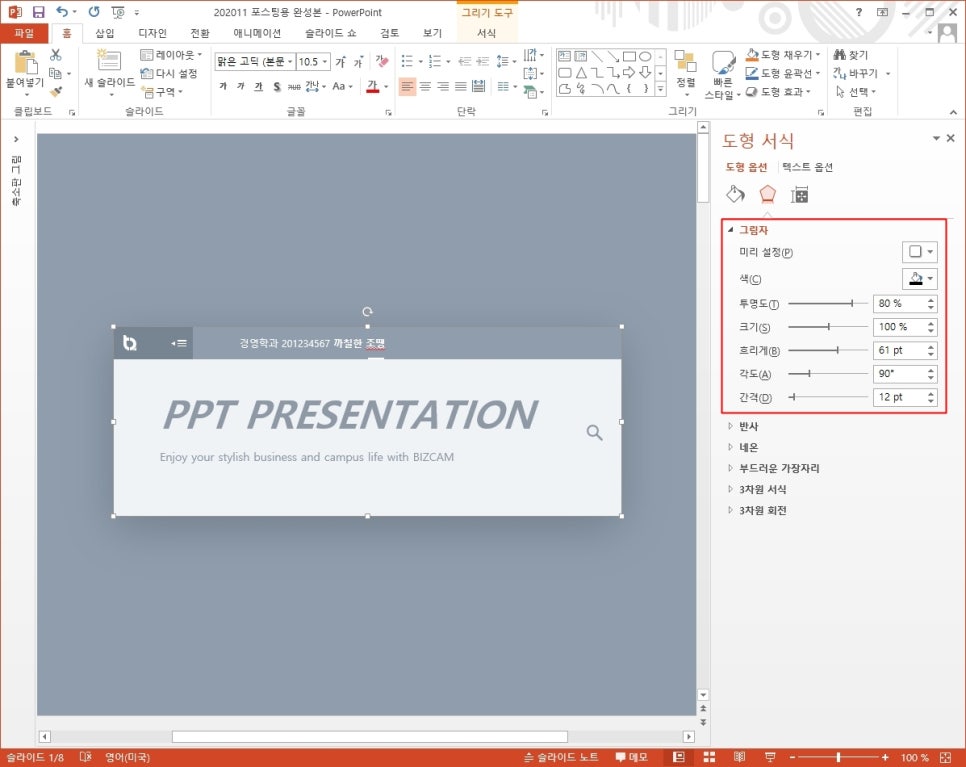
Task: Open the font size dropdown
Action: tap(325, 62)
